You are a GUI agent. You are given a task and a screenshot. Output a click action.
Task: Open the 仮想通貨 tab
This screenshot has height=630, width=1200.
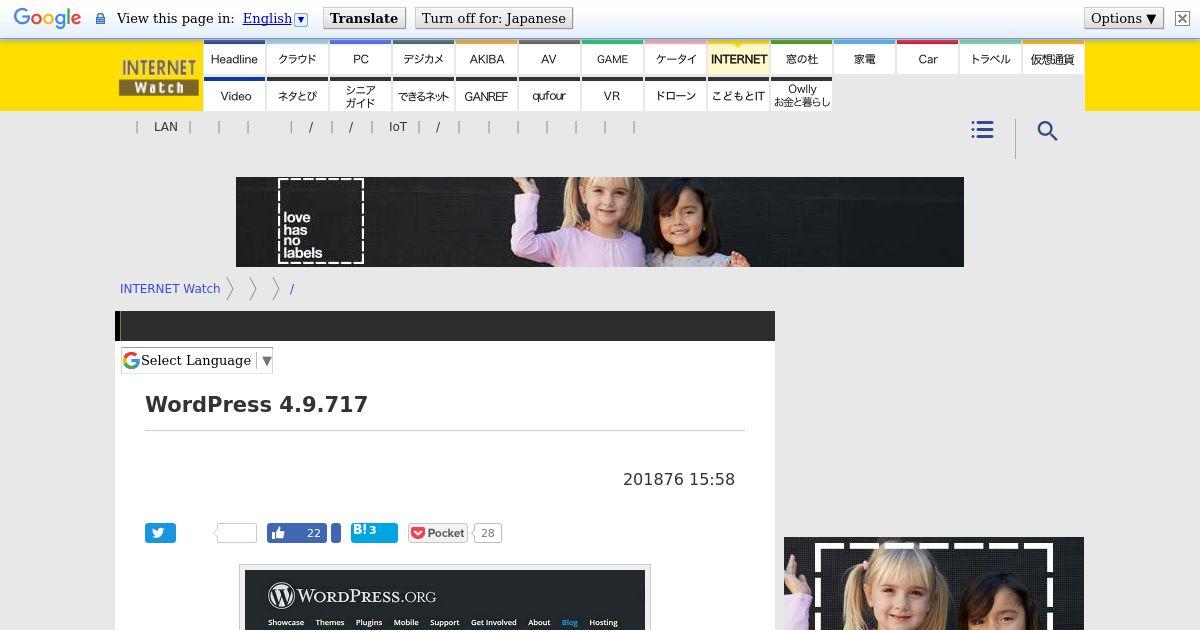pyautogui.click(x=1053, y=58)
